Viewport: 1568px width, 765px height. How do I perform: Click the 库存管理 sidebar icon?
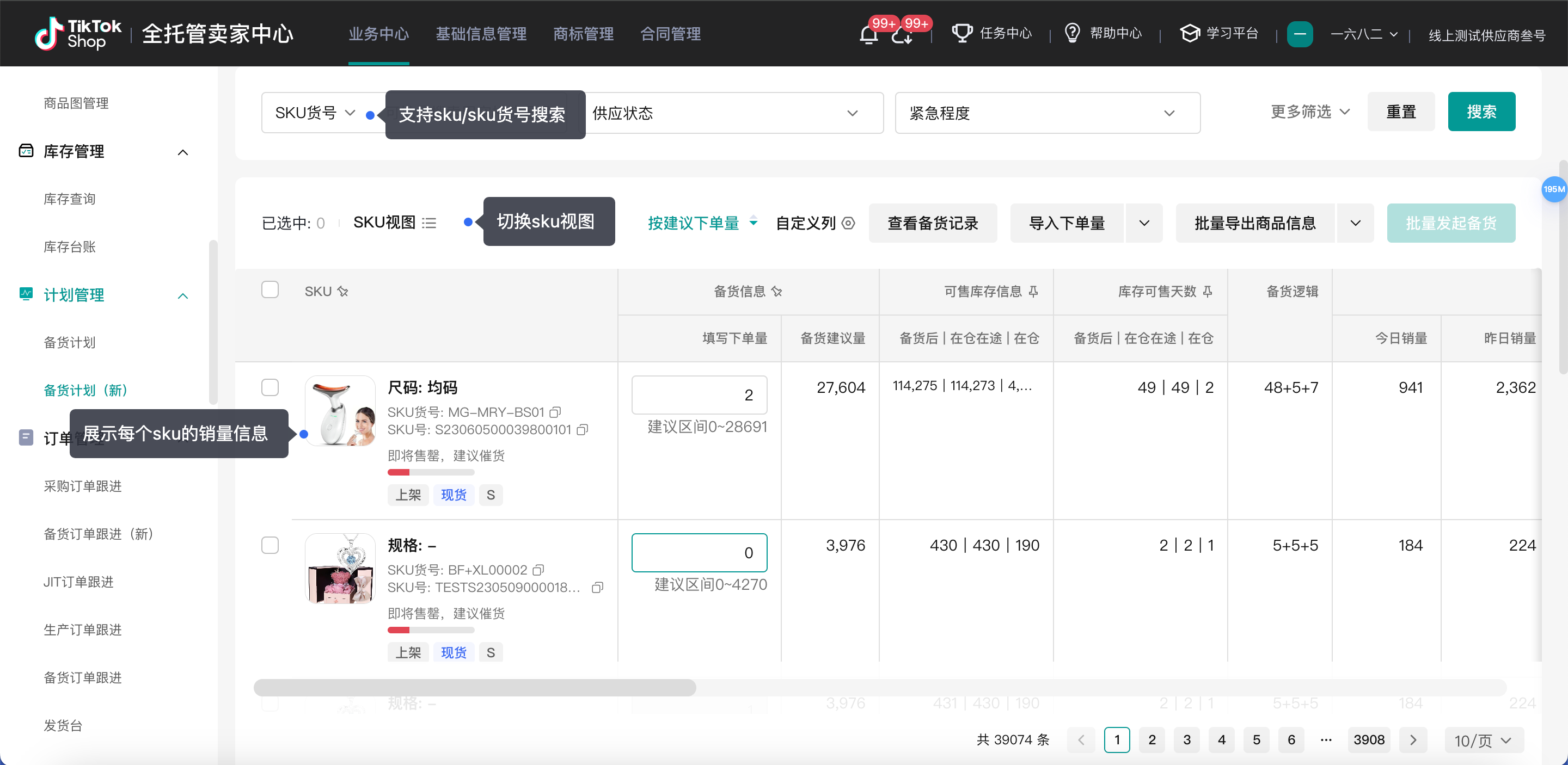click(26, 151)
